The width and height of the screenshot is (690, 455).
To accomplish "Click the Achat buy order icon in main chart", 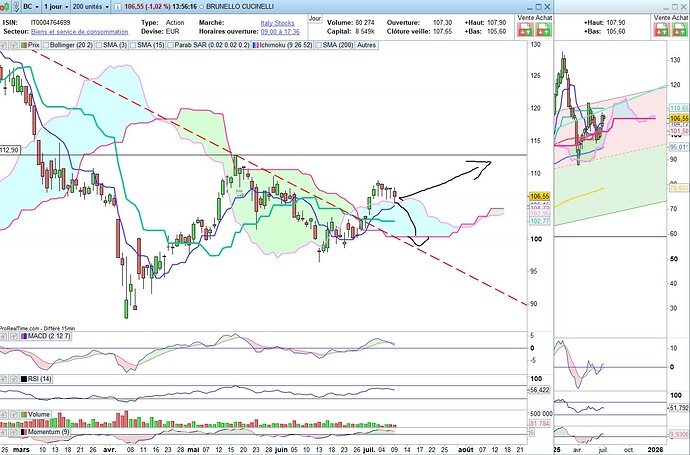I will coord(543,29).
